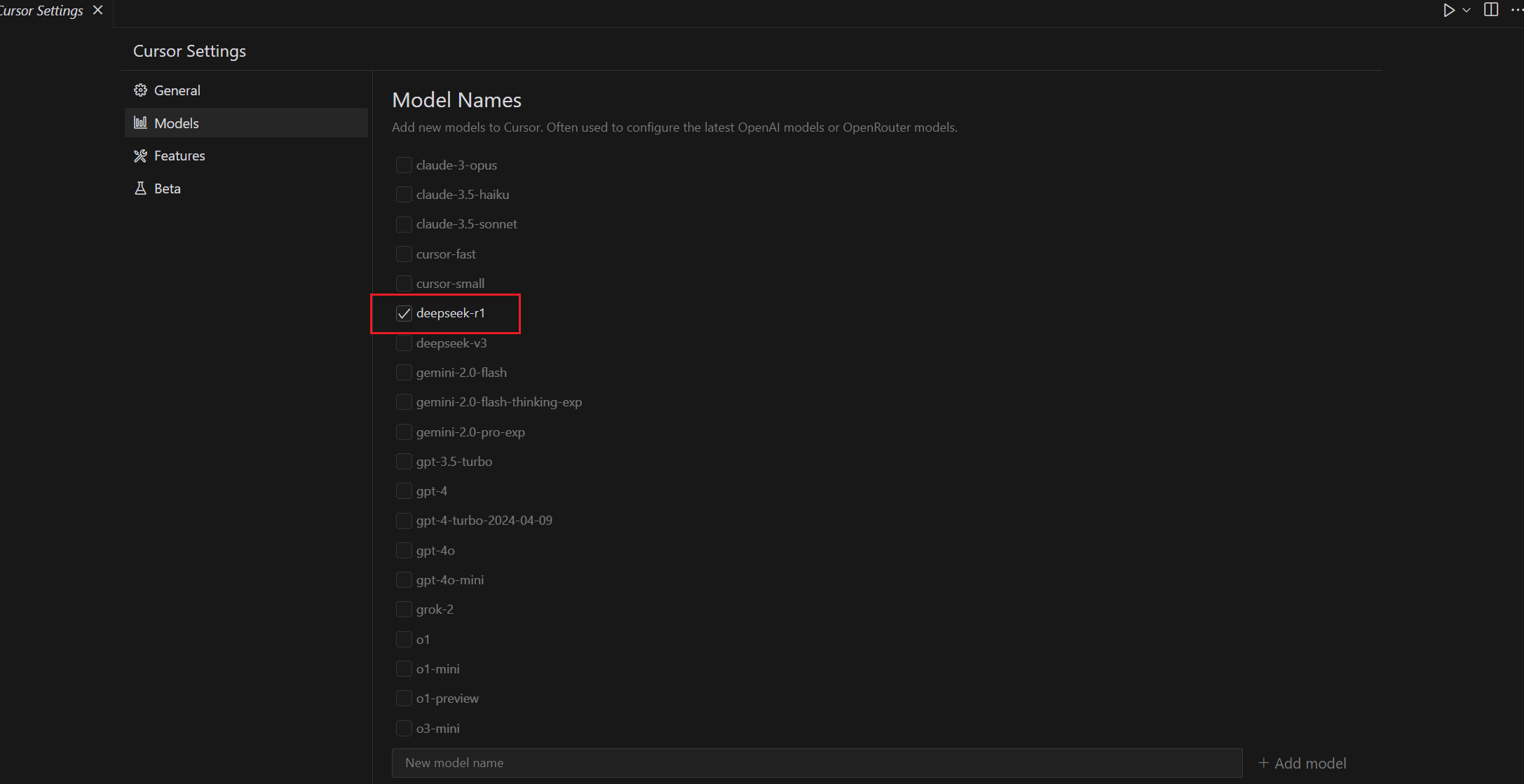Enable the claude-3.5-haiku checkbox
Viewport: 1524px width, 784px height.
click(404, 194)
